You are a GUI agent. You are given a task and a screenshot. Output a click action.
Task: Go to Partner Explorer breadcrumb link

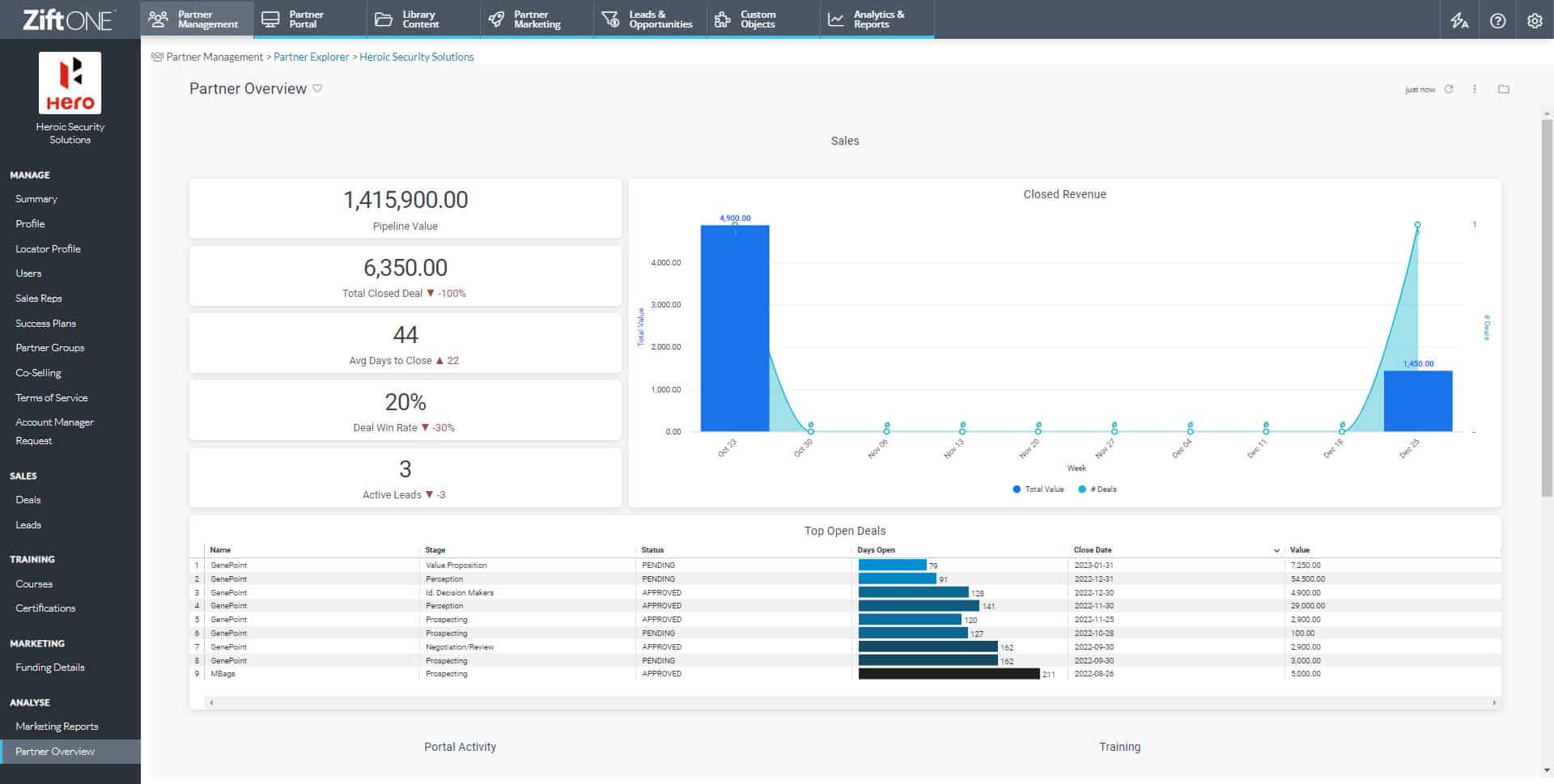(x=311, y=57)
